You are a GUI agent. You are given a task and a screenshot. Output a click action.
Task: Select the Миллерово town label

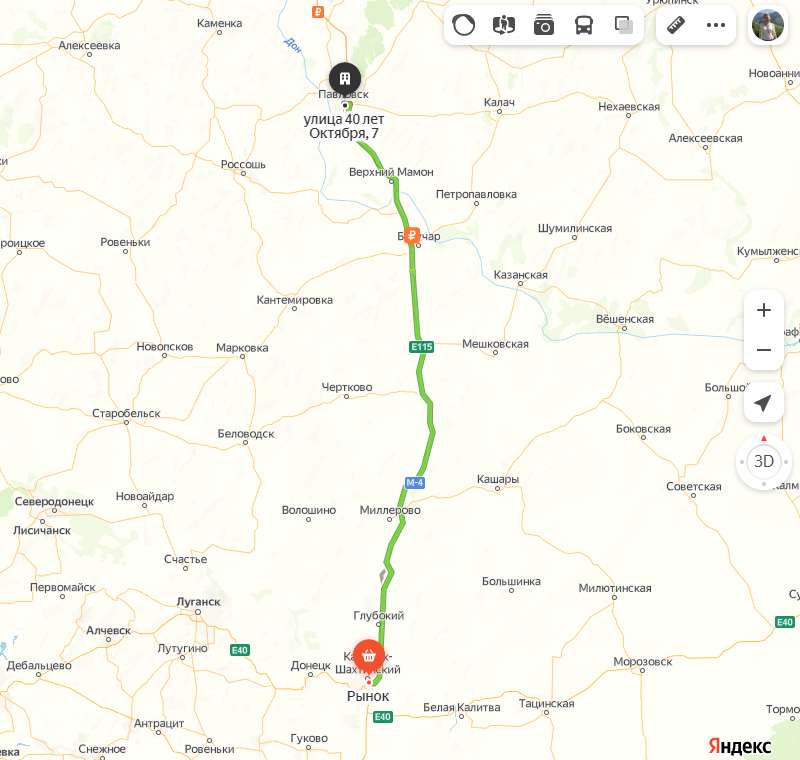coord(390,510)
